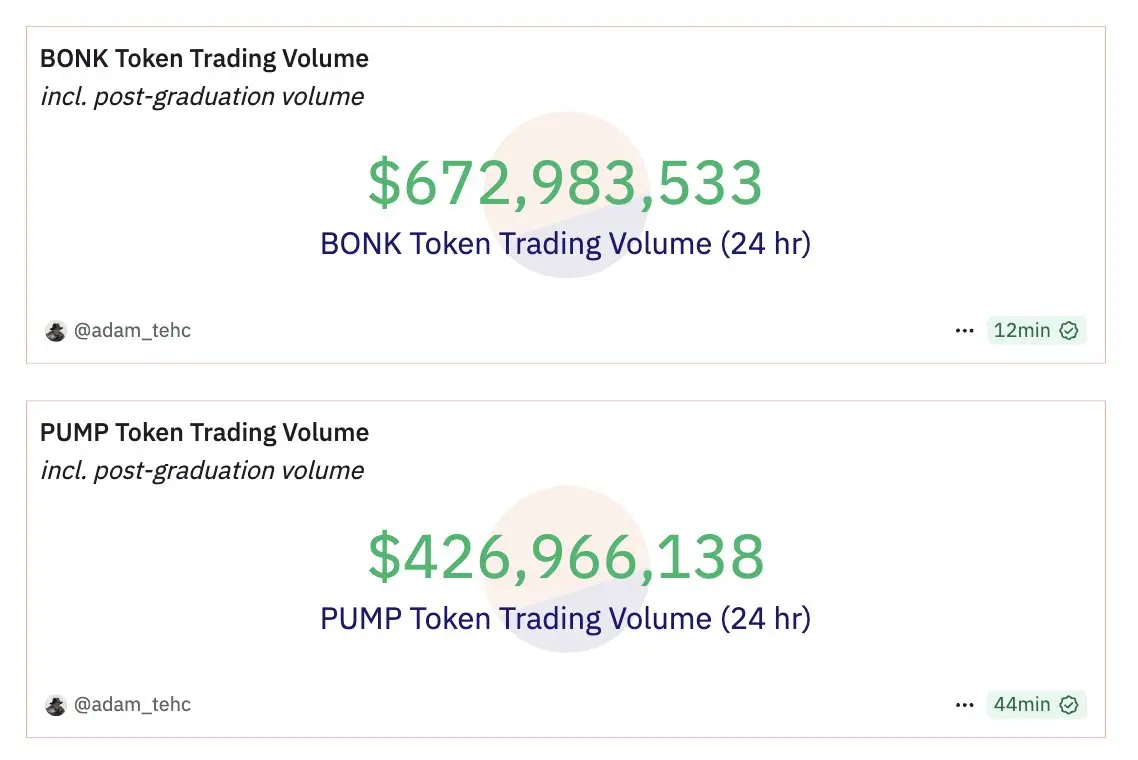Click the PUMP Token Trading Volume (24 hr) label
The height and width of the screenshot is (760, 1138).
(x=565, y=619)
